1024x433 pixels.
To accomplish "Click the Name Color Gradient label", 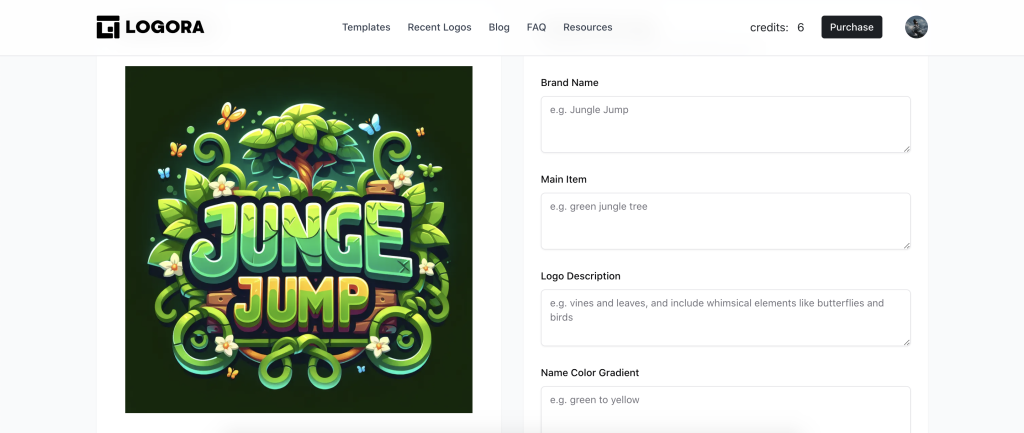I will click(x=590, y=372).
